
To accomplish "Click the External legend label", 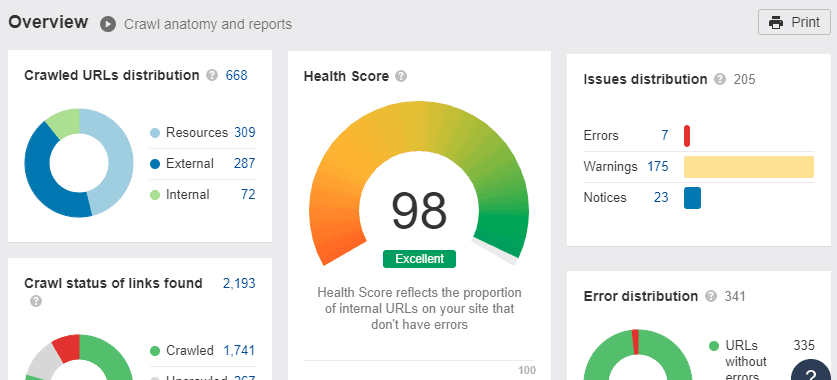I will tap(190, 163).
